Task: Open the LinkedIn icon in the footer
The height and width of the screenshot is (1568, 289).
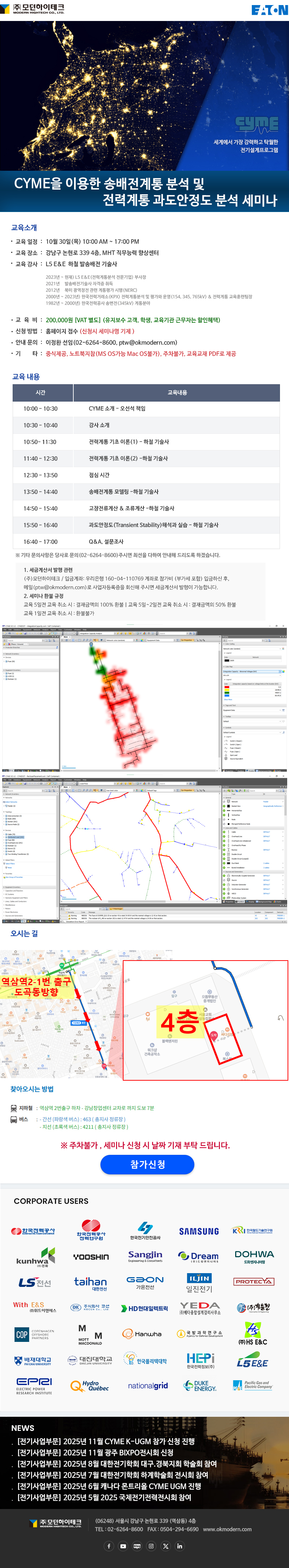Action: (180, 1546)
